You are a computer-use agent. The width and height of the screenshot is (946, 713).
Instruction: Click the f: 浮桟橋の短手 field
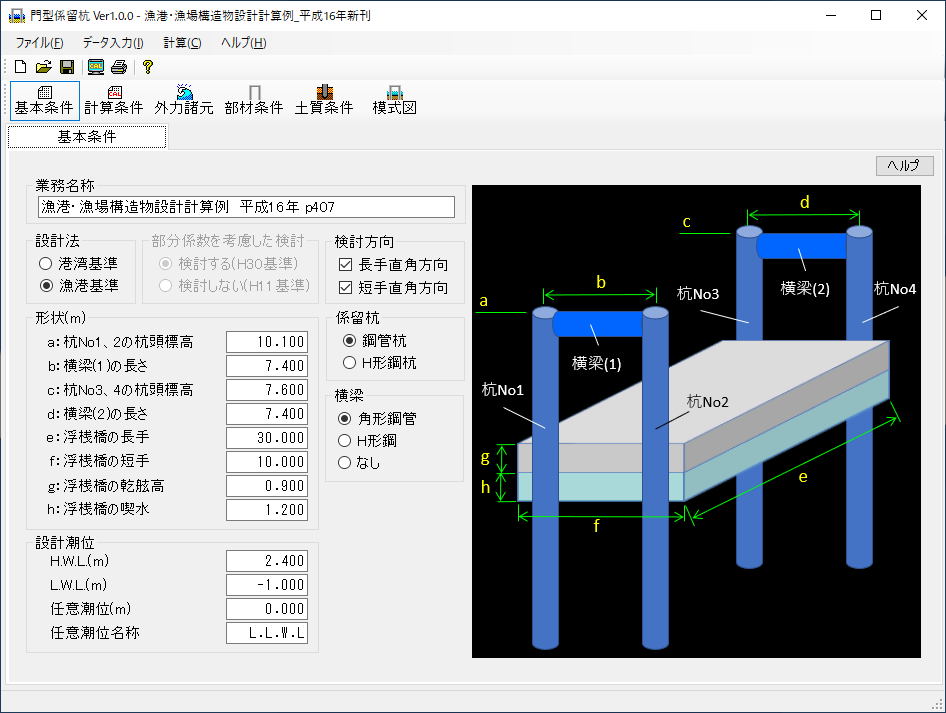pos(267,462)
